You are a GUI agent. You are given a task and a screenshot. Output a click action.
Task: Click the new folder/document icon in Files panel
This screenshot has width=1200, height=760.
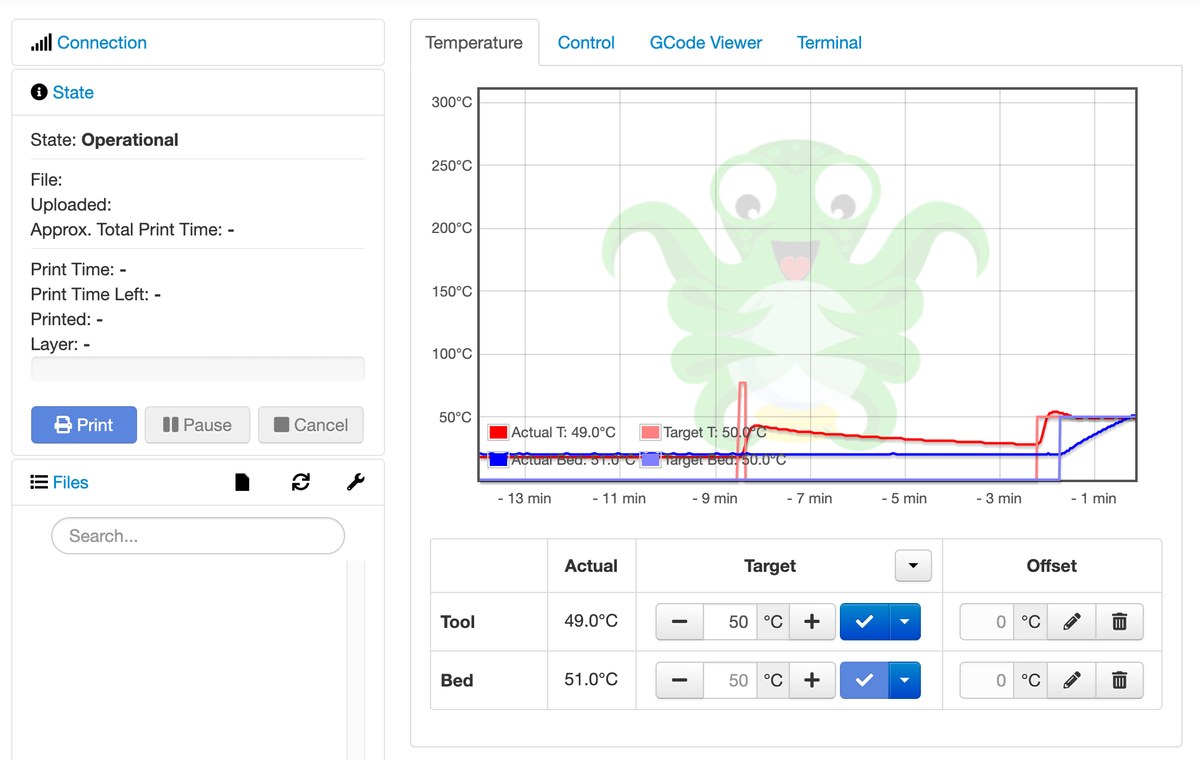pyautogui.click(x=242, y=481)
